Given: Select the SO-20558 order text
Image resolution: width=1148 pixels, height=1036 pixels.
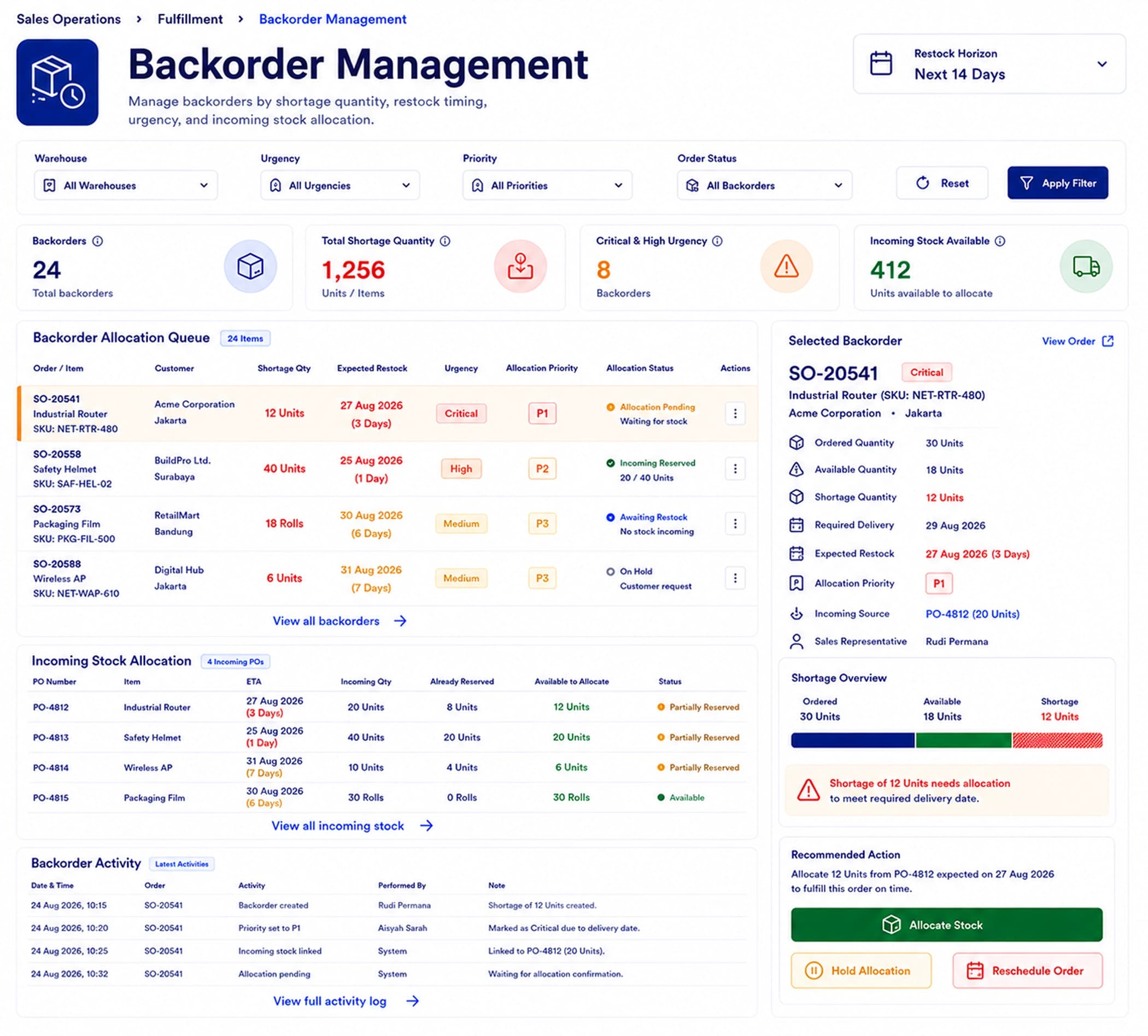Looking at the screenshot, I should click(x=57, y=454).
